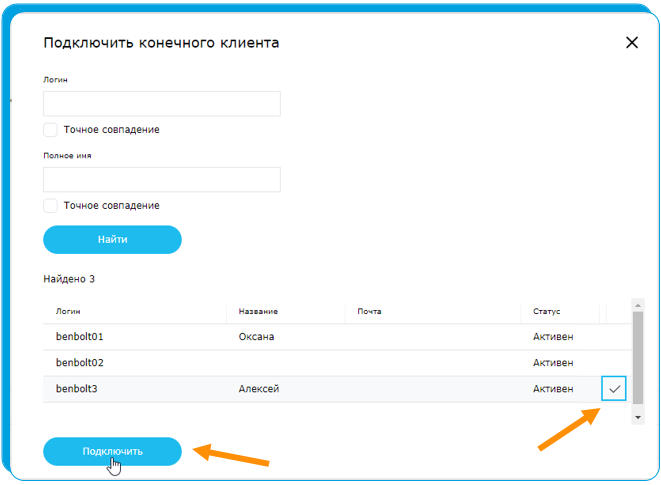Select the benbolt01 login entry

click(80, 337)
